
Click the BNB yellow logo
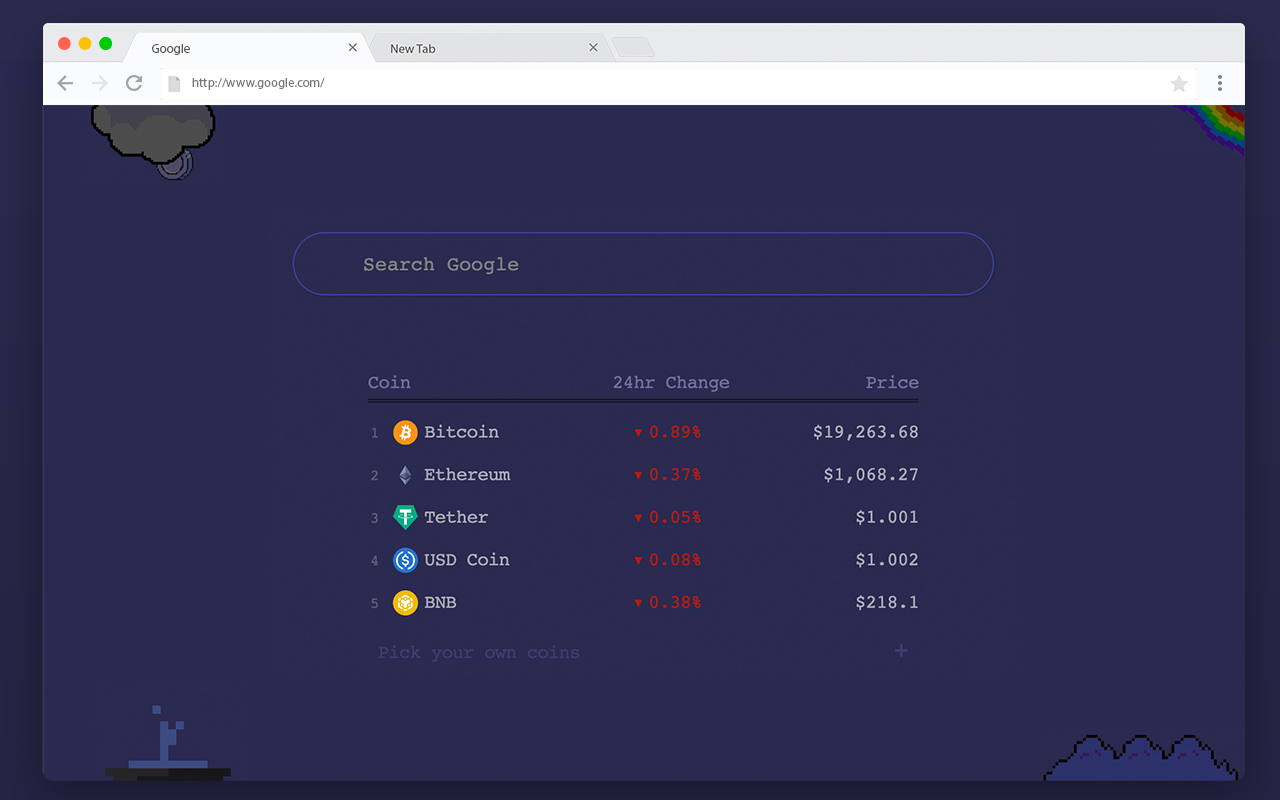point(405,603)
